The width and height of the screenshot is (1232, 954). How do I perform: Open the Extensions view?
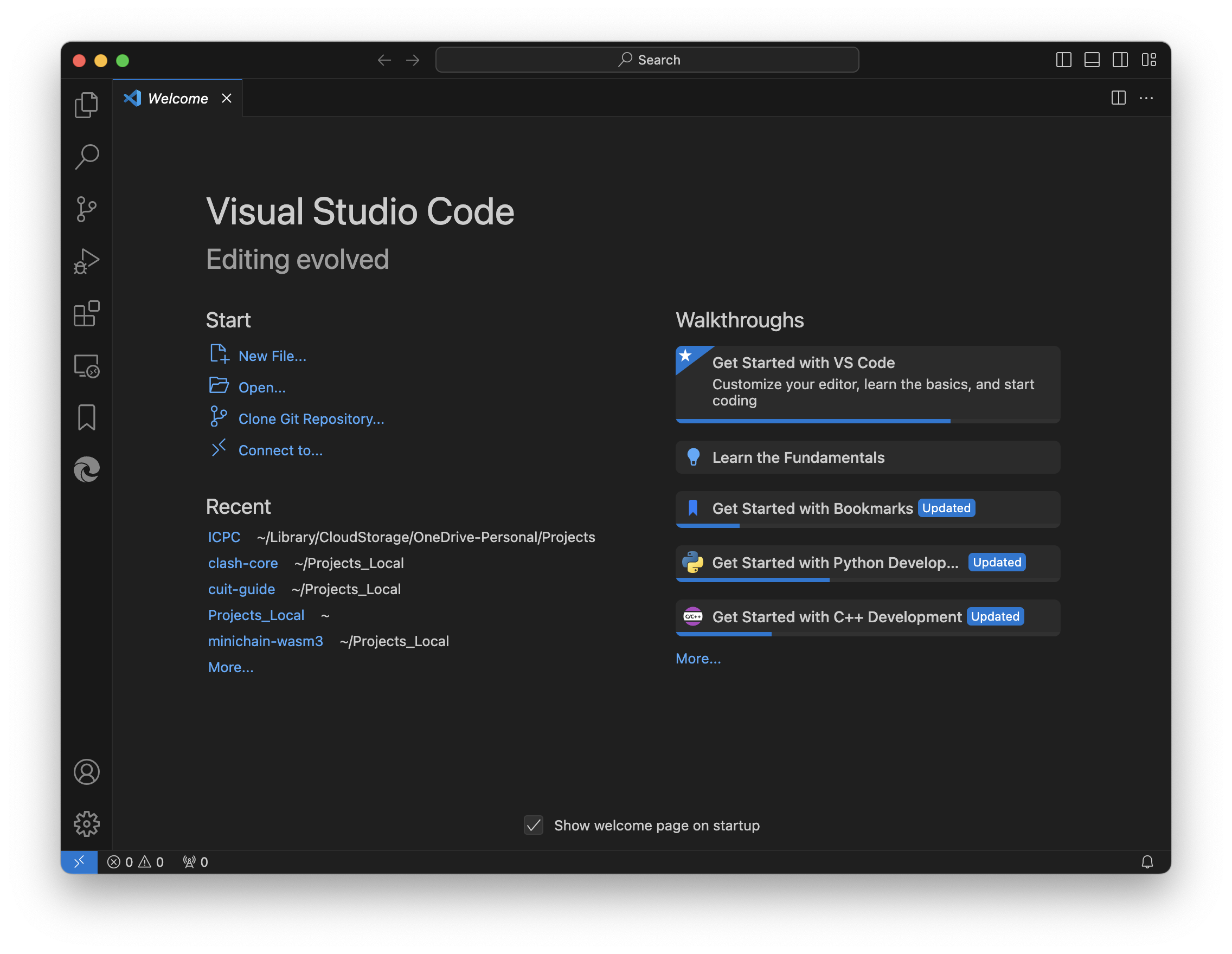click(86, 313)
